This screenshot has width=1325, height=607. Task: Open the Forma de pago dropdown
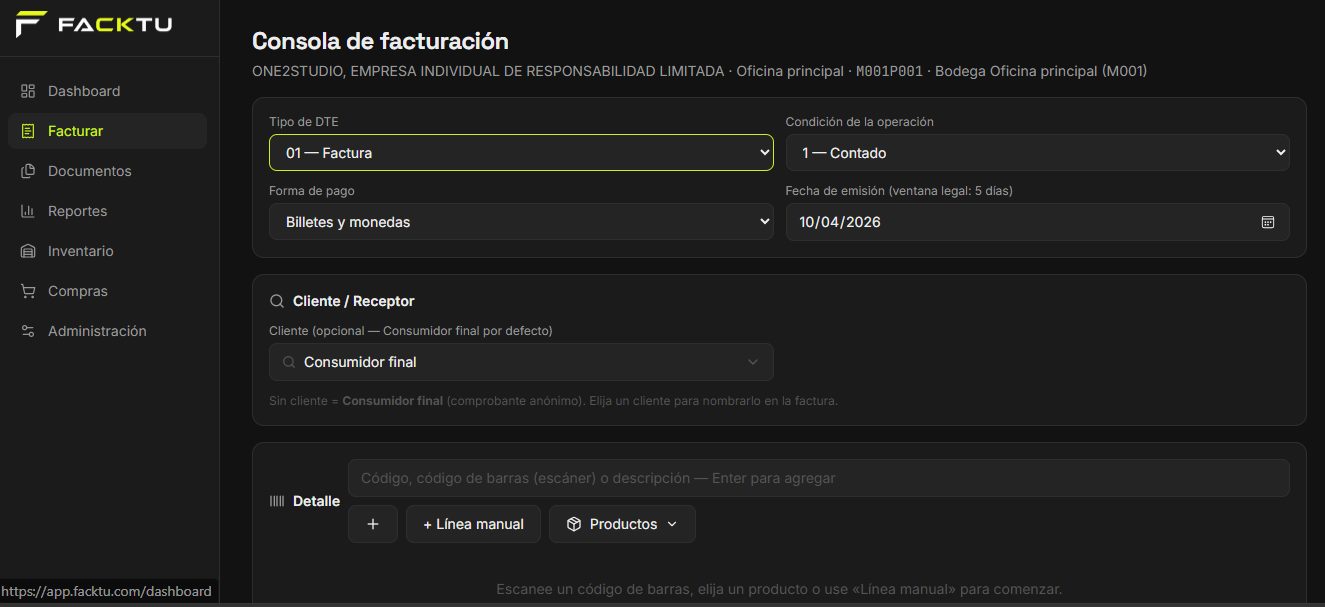coord(521,222)
